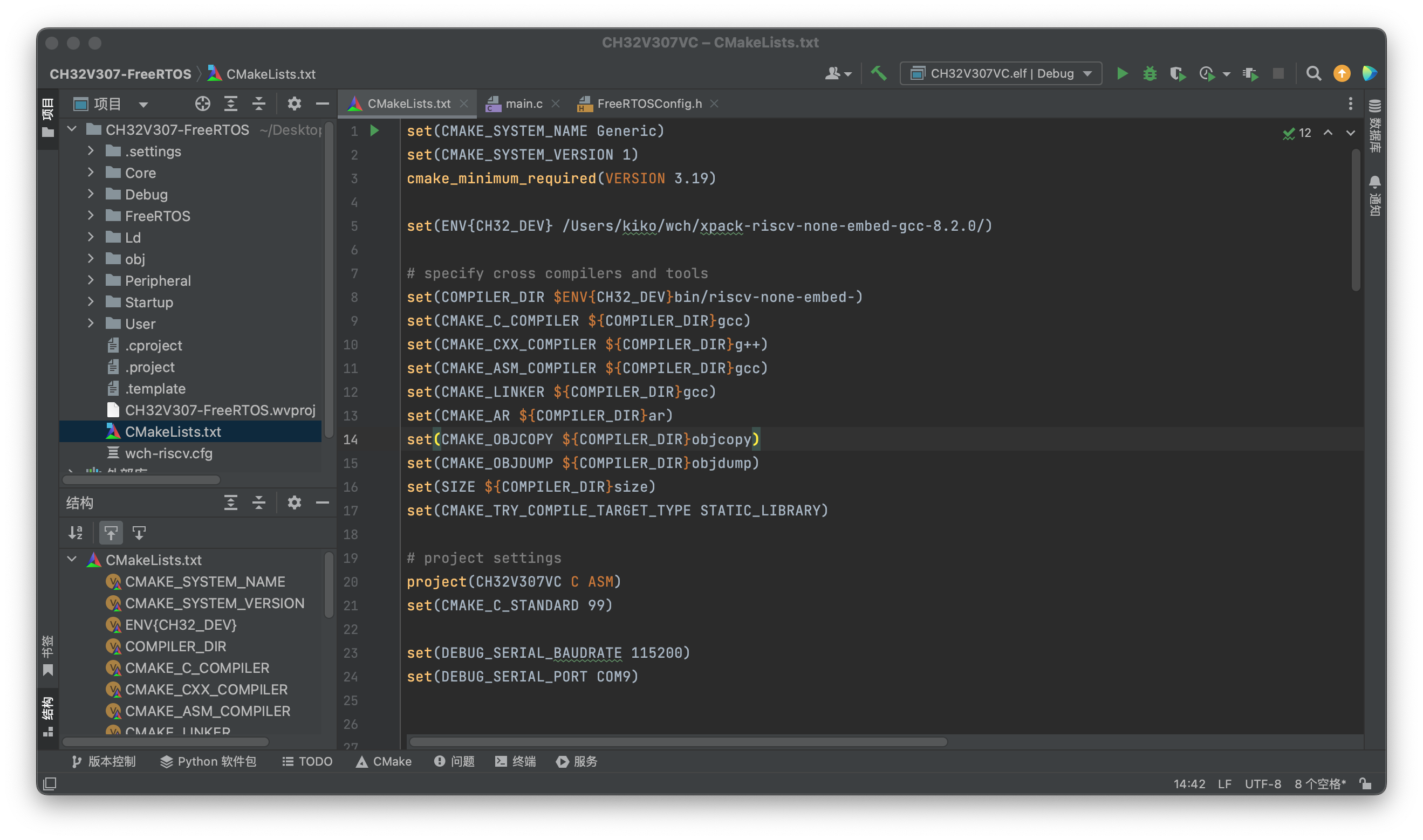
Task: Open the version control tool window
Action: 104,762
